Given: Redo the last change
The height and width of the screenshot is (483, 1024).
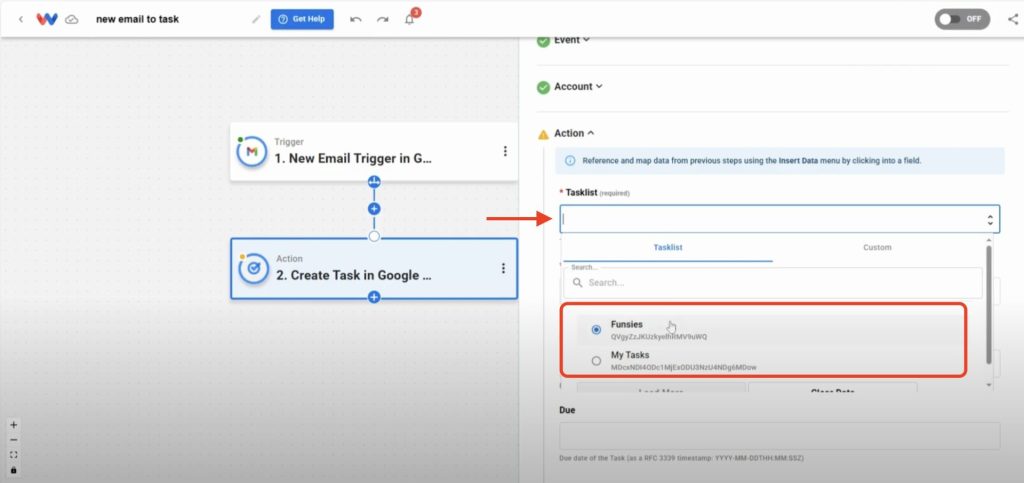Looking at the screenshot, I should click(x=383, y=19).
